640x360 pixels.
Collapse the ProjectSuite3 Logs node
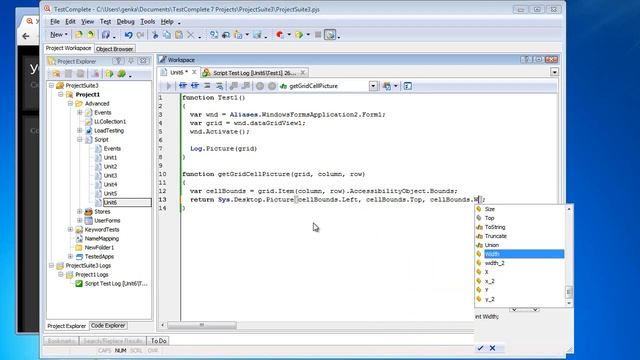[x=51, y=265]
